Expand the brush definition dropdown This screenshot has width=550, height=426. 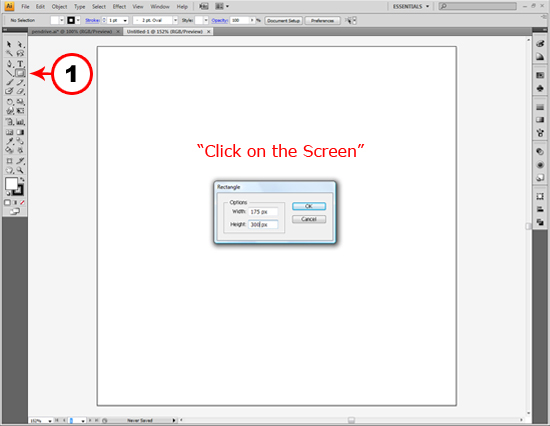click(x=175, y=21)
